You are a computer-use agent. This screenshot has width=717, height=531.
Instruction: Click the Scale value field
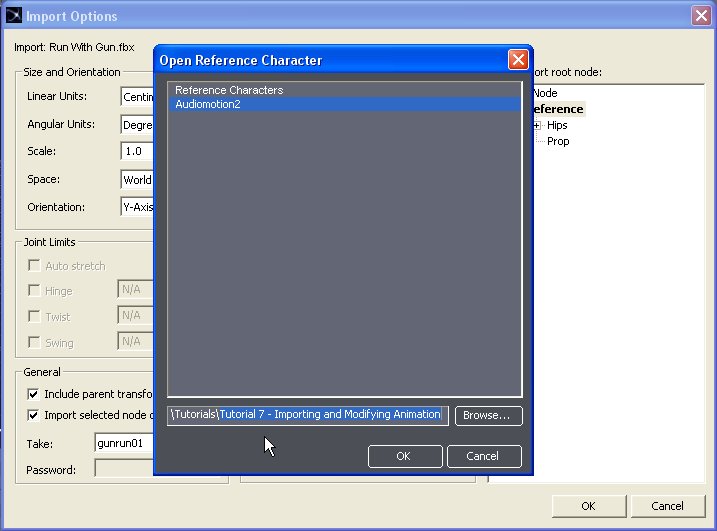tap(137, 151)
